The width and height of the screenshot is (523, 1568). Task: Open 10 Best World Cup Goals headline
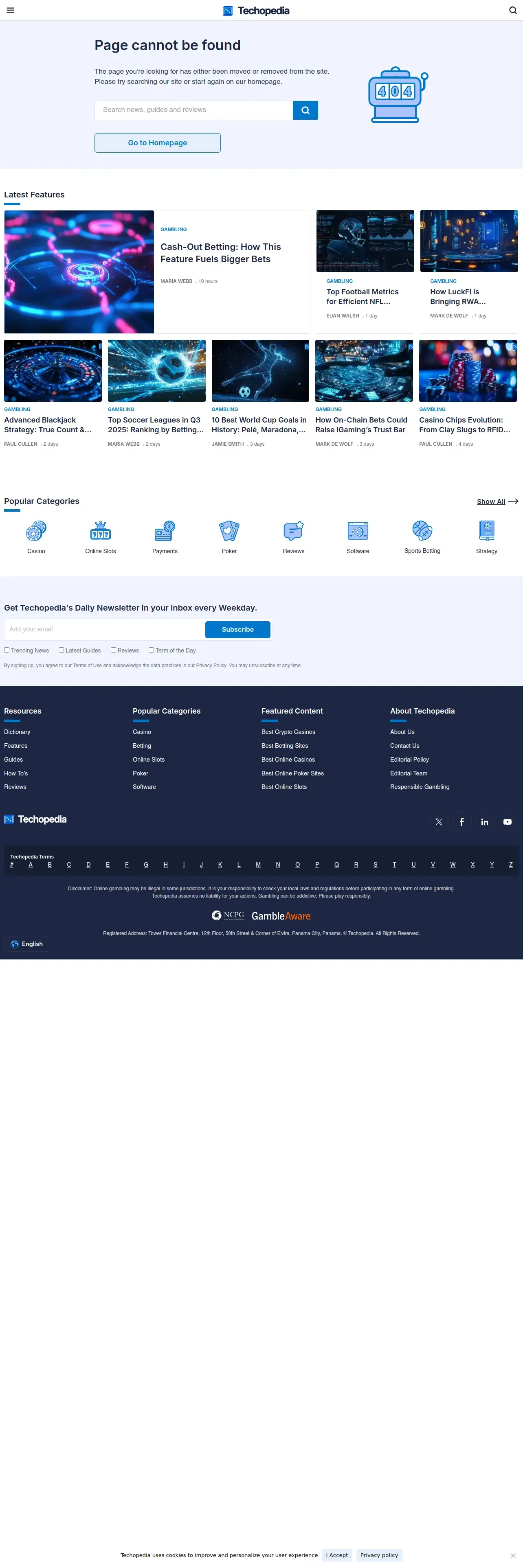coord(259,425)
